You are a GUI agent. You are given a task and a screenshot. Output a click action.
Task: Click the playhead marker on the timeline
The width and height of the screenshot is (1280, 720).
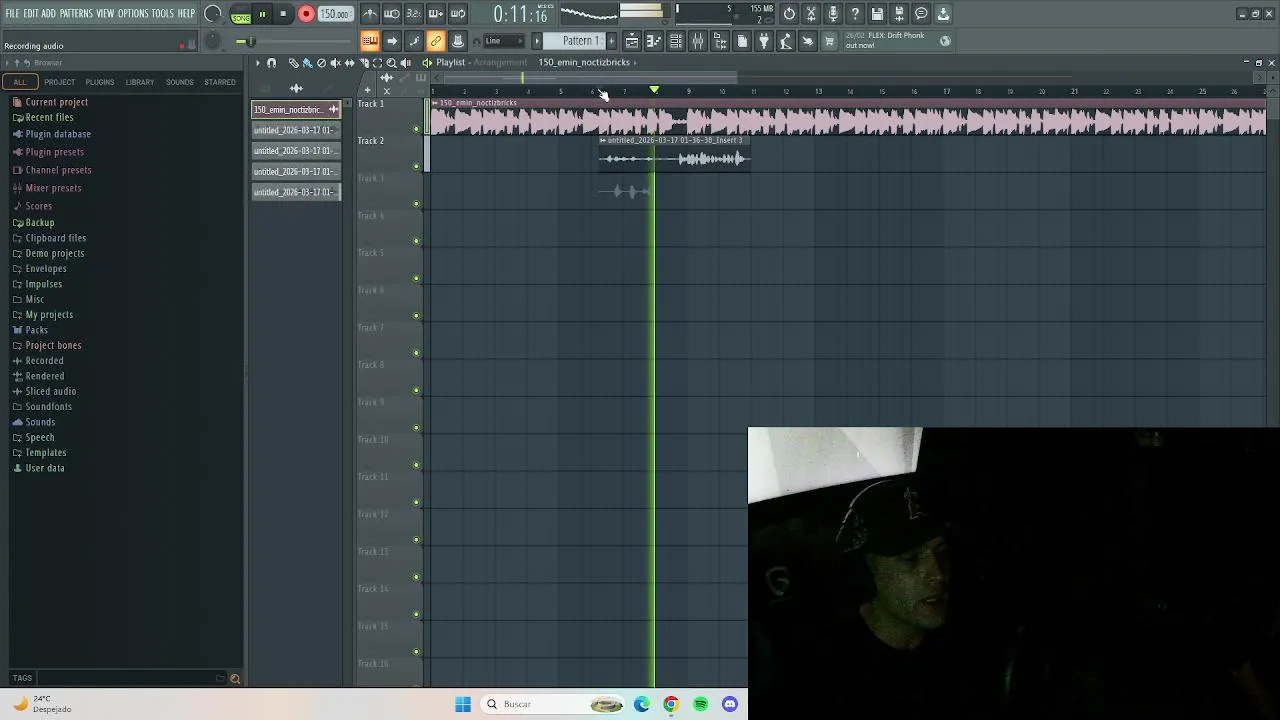(x=654, y=90)
